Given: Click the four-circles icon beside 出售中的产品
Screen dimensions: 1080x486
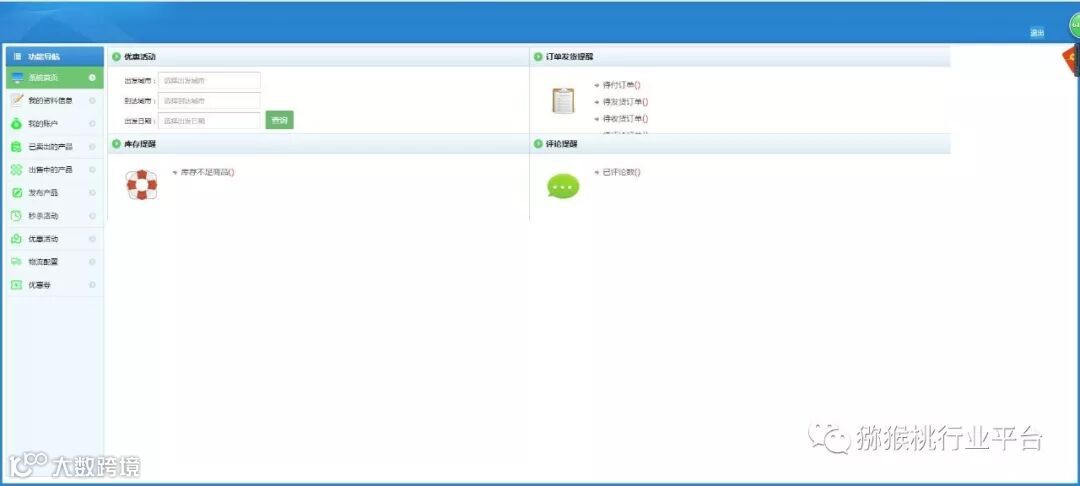Looking at the screenshot, I should 17,169.
